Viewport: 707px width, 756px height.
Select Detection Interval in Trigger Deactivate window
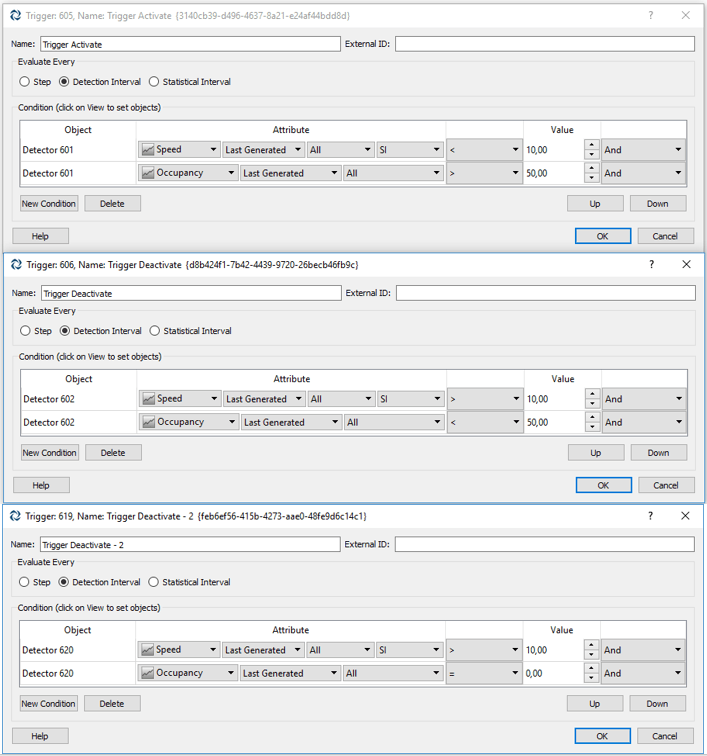pos(65,331)
